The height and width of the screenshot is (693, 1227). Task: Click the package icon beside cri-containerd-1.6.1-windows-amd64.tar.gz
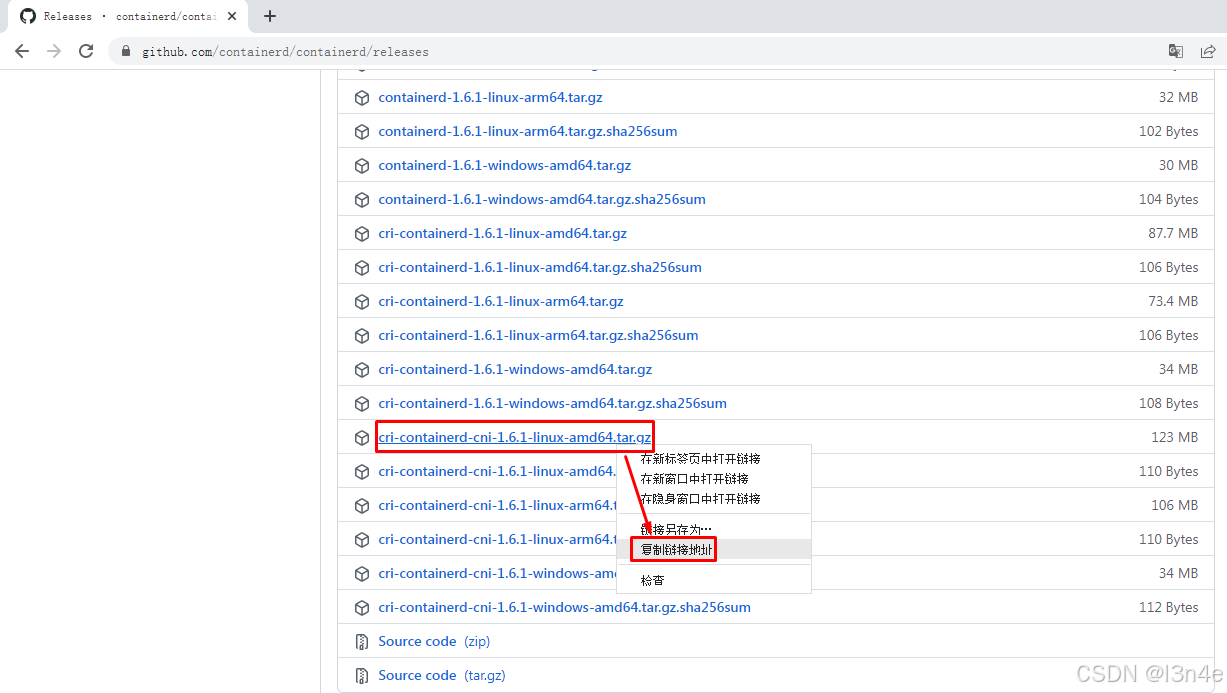[x=362, y=370]
